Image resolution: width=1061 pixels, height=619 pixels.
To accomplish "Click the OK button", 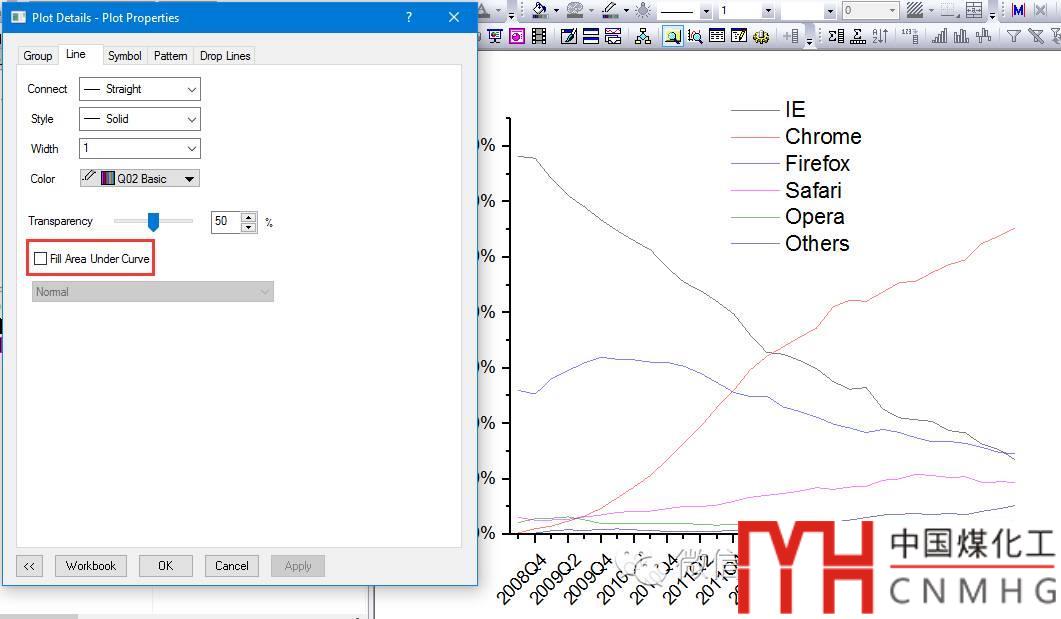I will point(165,566).
